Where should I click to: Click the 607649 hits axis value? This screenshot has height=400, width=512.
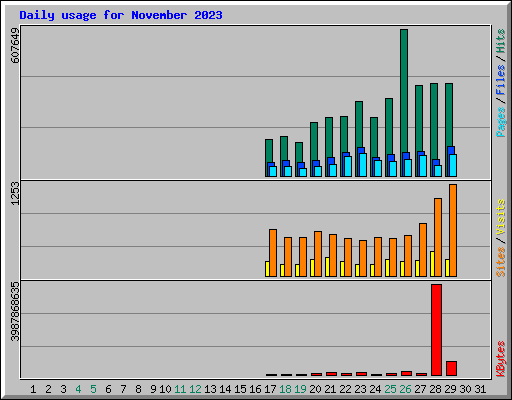click(x=15, y=46)
